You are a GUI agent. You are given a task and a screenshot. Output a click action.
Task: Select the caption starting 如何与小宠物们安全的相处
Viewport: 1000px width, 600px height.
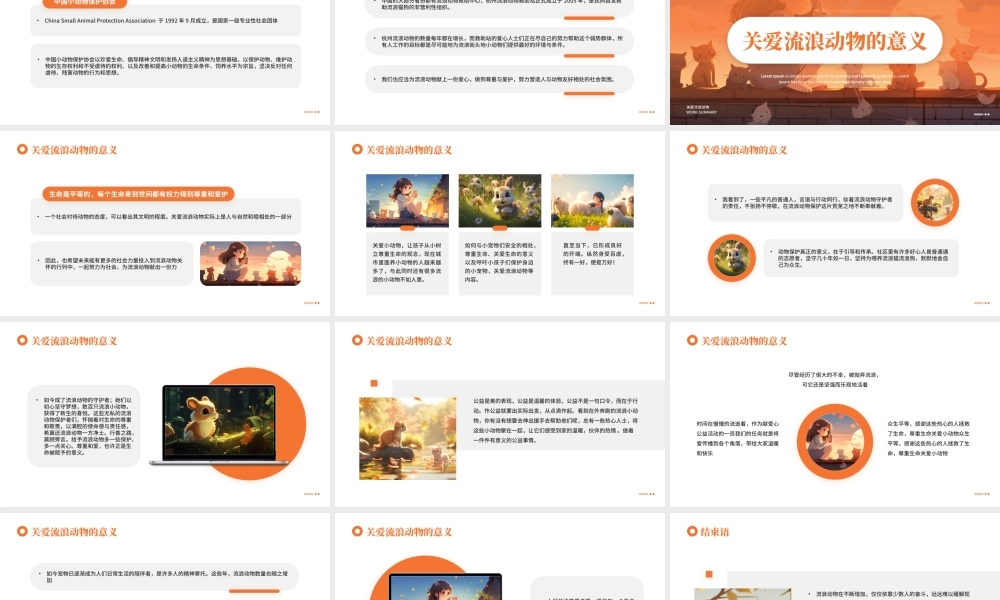(x=500, y=262)
